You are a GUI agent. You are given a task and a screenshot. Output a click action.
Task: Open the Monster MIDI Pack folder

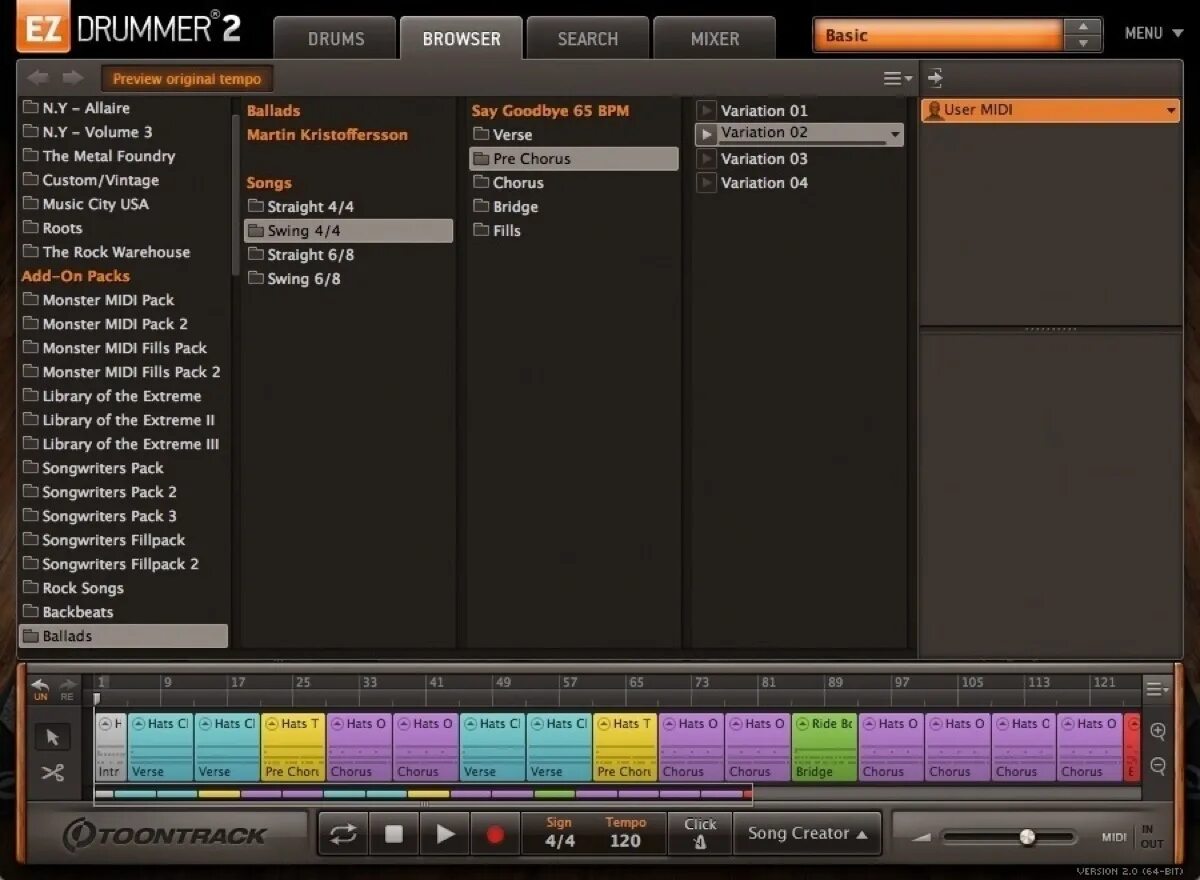click(x=108, y=300)
